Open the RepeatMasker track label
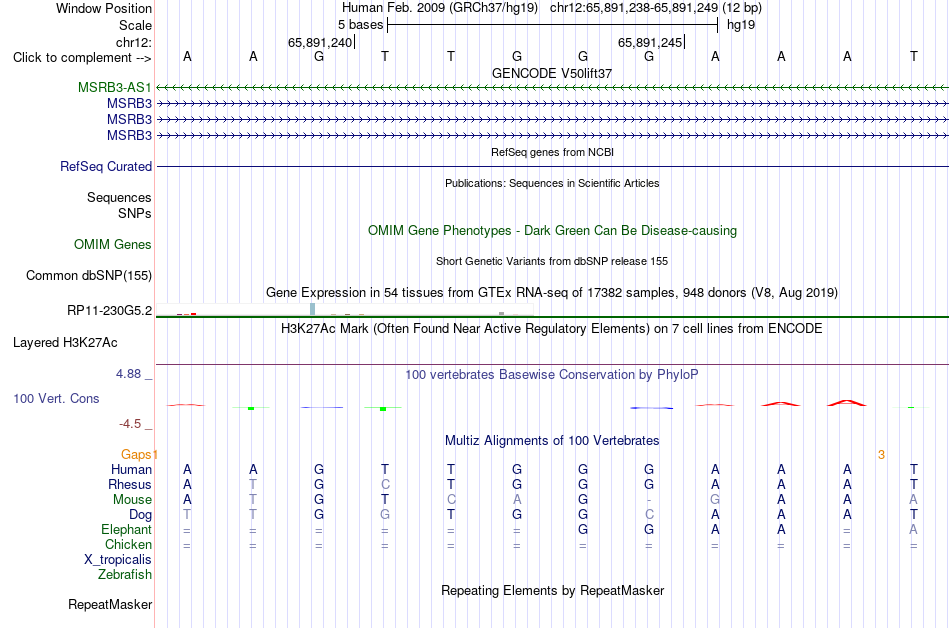This screenshot has height=628, width=950. point(110,604)
